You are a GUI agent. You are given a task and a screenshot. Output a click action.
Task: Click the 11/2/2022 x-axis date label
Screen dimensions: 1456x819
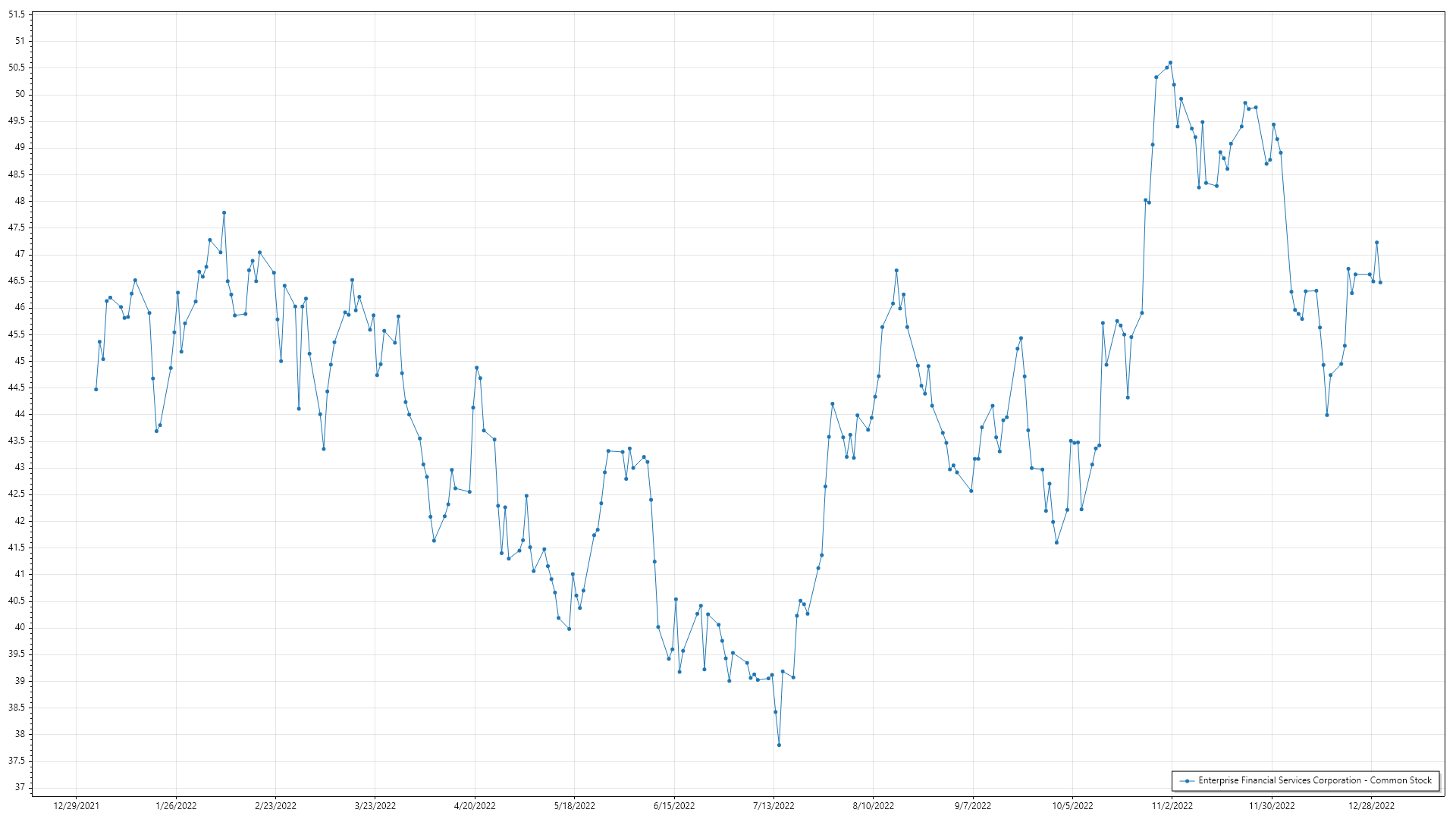pyautogui.click(x=1172, y=806)
